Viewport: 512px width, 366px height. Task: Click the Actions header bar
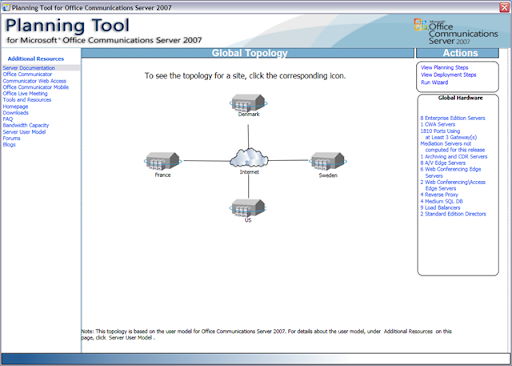click(458, 53)
